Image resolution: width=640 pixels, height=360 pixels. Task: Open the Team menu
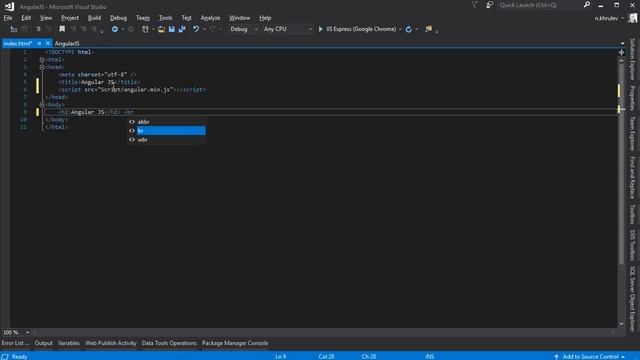tap(143, 18)
